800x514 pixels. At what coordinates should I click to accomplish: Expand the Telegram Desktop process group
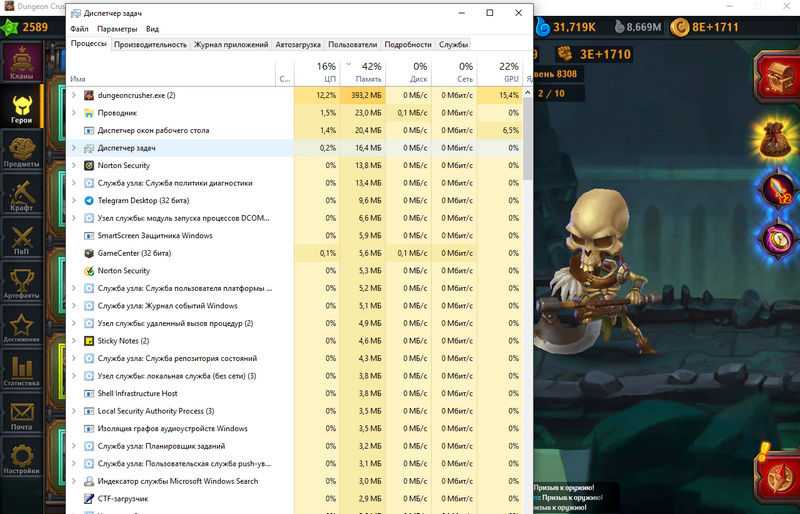coord(73,201)
